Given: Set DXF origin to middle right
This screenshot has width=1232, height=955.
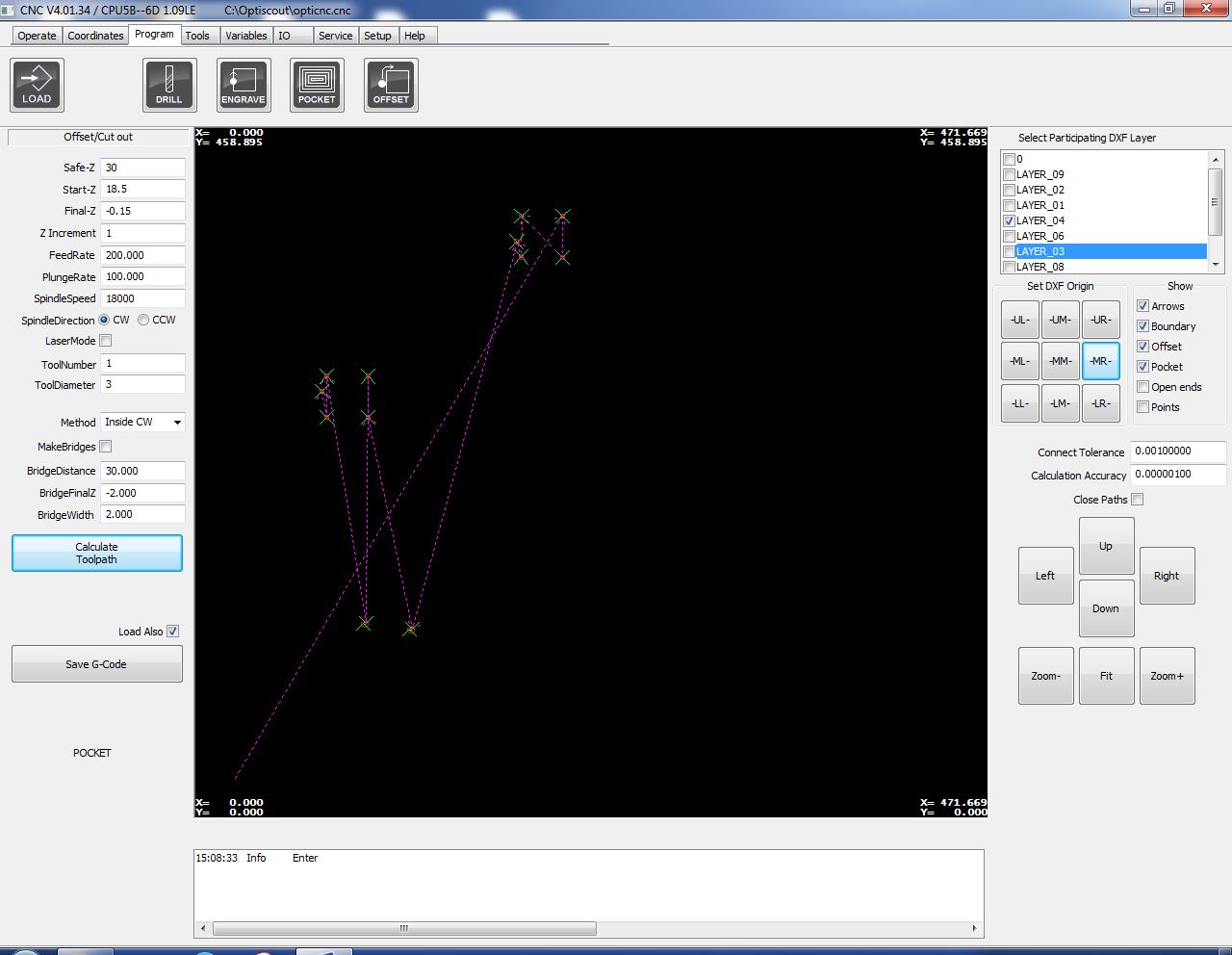Looking at the screenshot, I should [1101, 361].
